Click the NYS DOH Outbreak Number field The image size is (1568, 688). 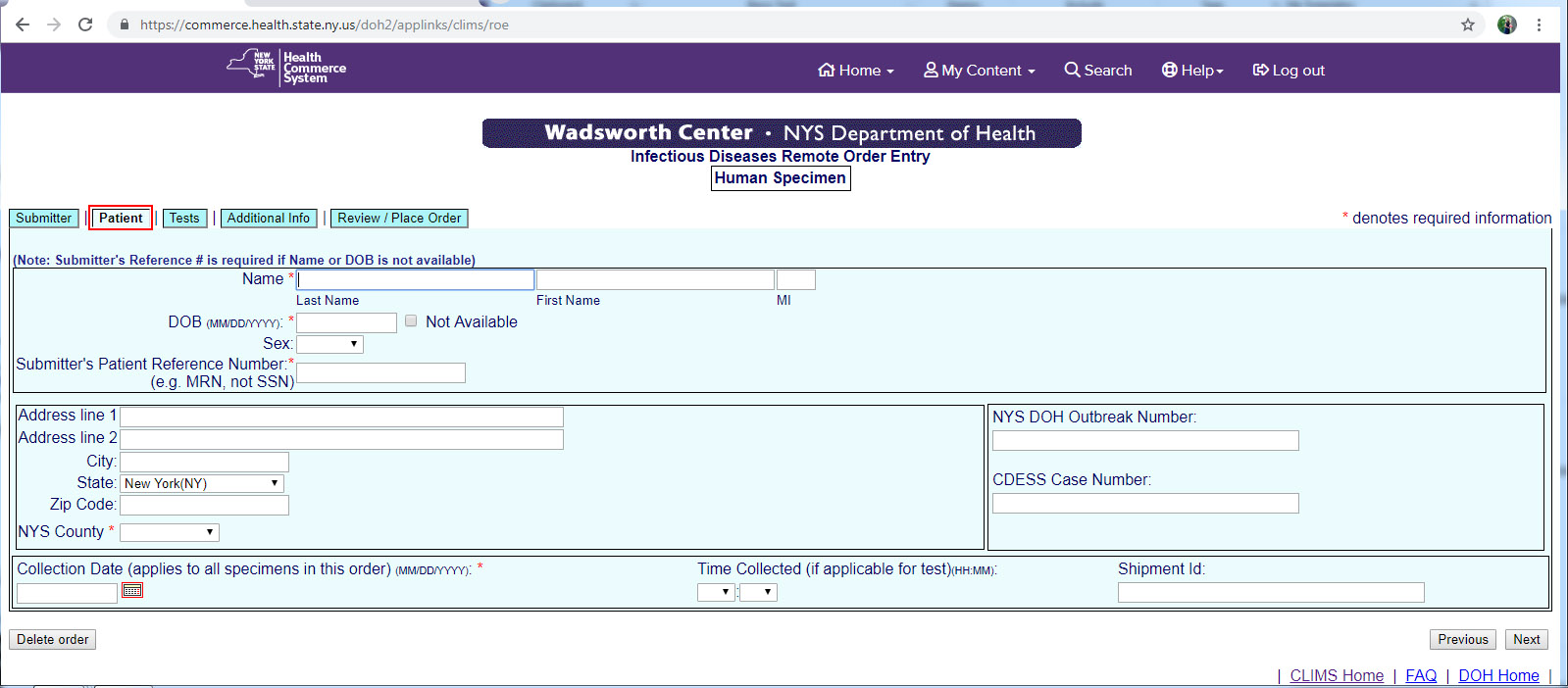(1145, 440)
